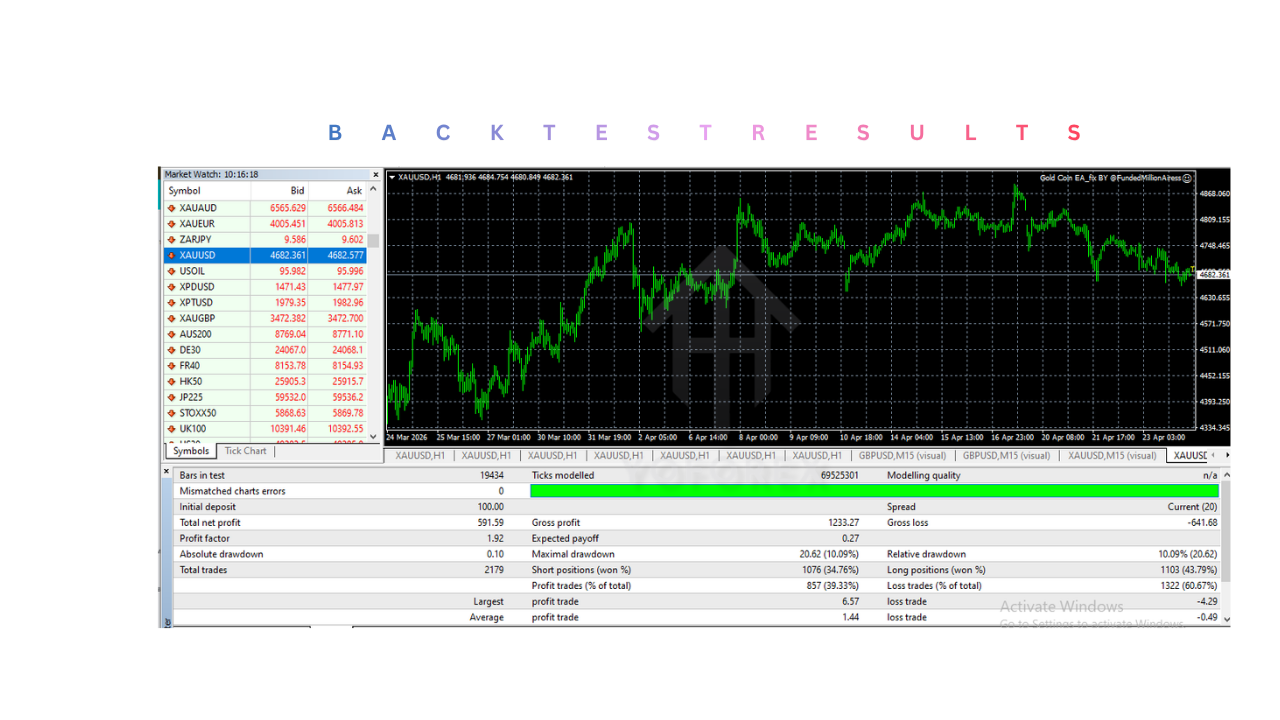This screenshot has width=1280, height=720.
Task: Click the Market Watch scroll-up arrow
Action: tap(372, 186)
